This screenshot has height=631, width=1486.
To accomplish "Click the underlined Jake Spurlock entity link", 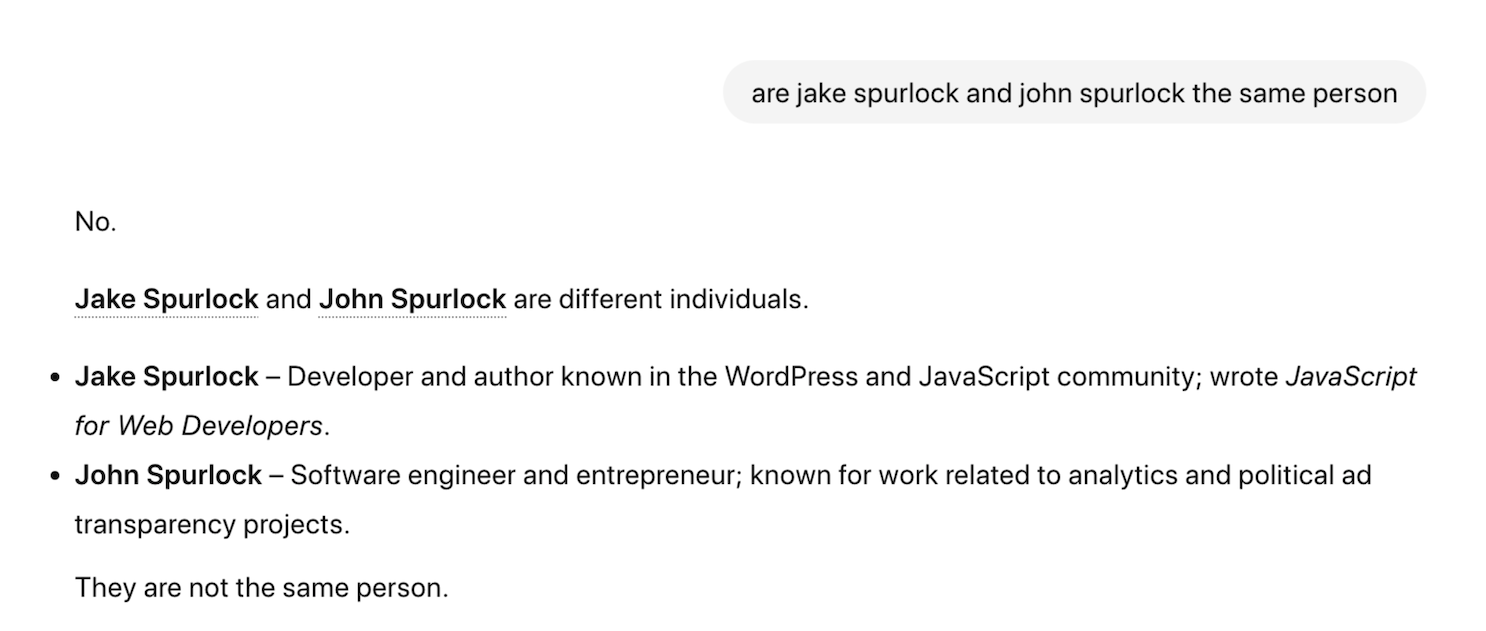I will coord(166,299).
